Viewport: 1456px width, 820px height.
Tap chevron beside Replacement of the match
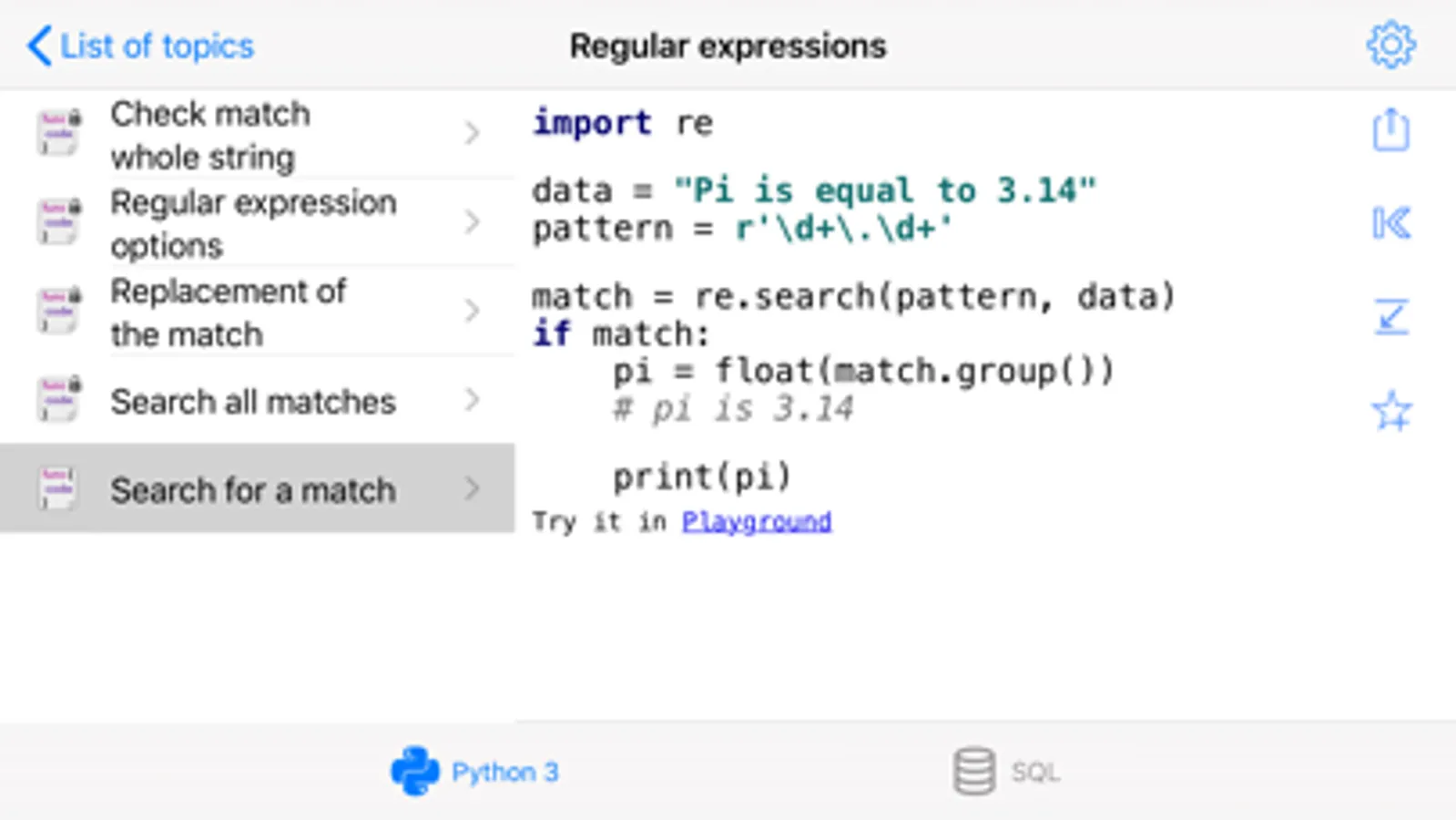472,311
